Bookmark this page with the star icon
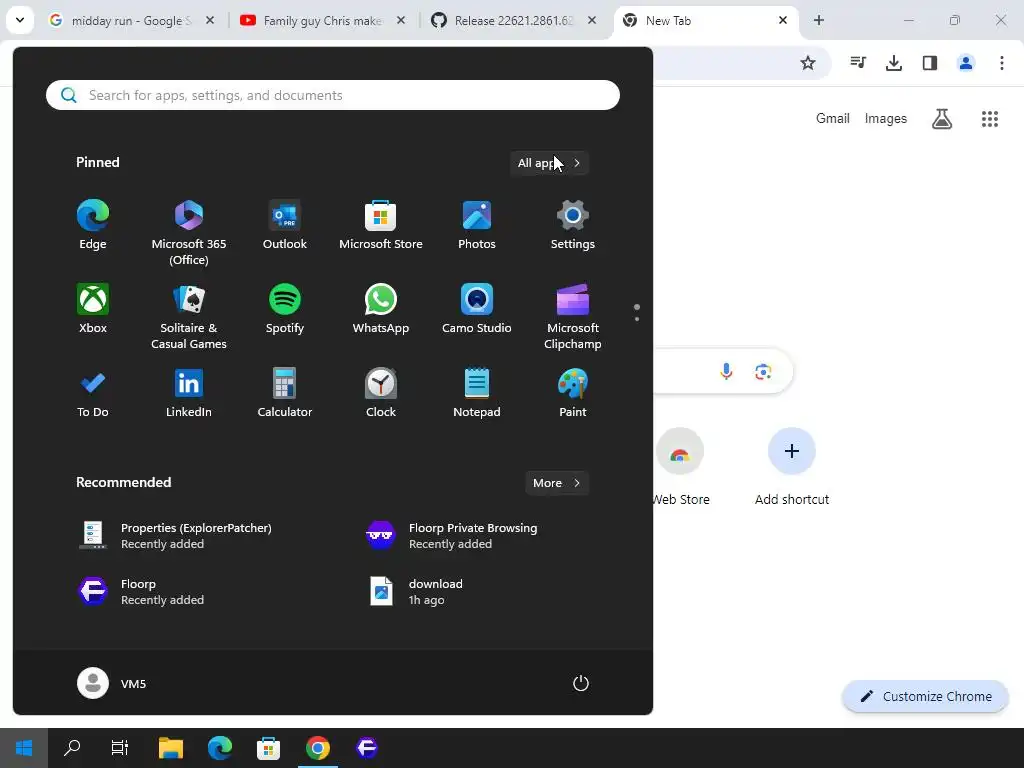This screenshot has height=768, width=1024. tap(808, 63)
